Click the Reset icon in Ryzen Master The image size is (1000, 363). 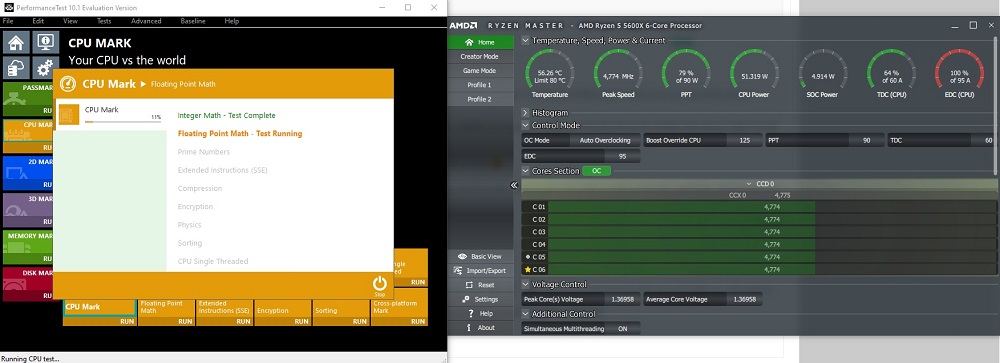(x=470, y=285)
